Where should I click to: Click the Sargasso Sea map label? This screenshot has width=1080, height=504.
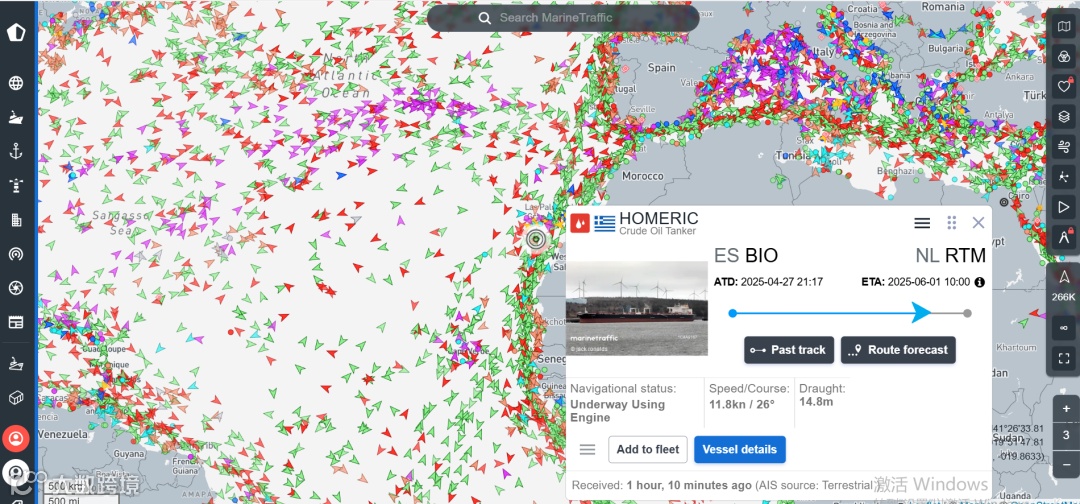point(123,222)
